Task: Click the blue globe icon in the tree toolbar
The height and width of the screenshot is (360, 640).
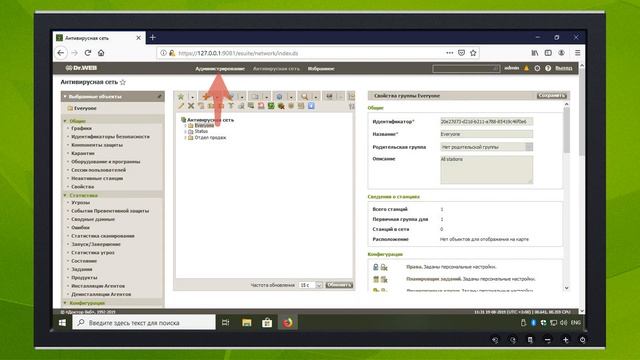Action: (x=279, y=97)
